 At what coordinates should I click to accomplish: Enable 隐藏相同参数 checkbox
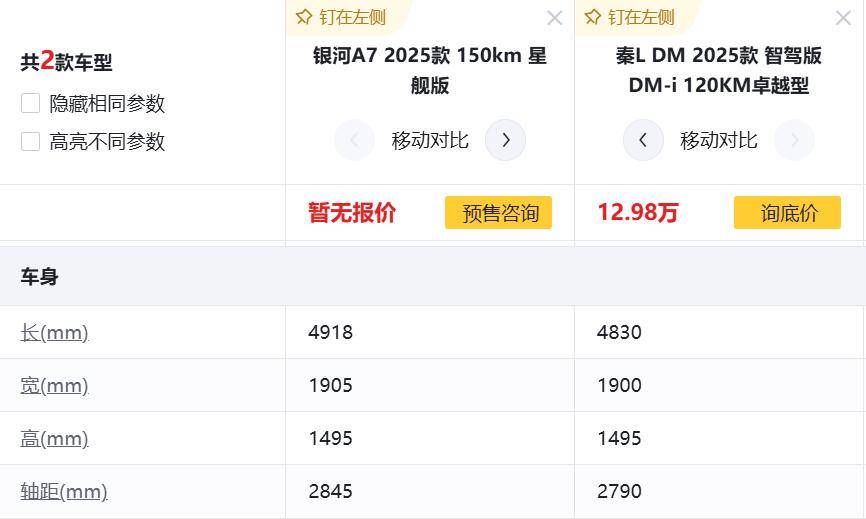pos(31,103)
